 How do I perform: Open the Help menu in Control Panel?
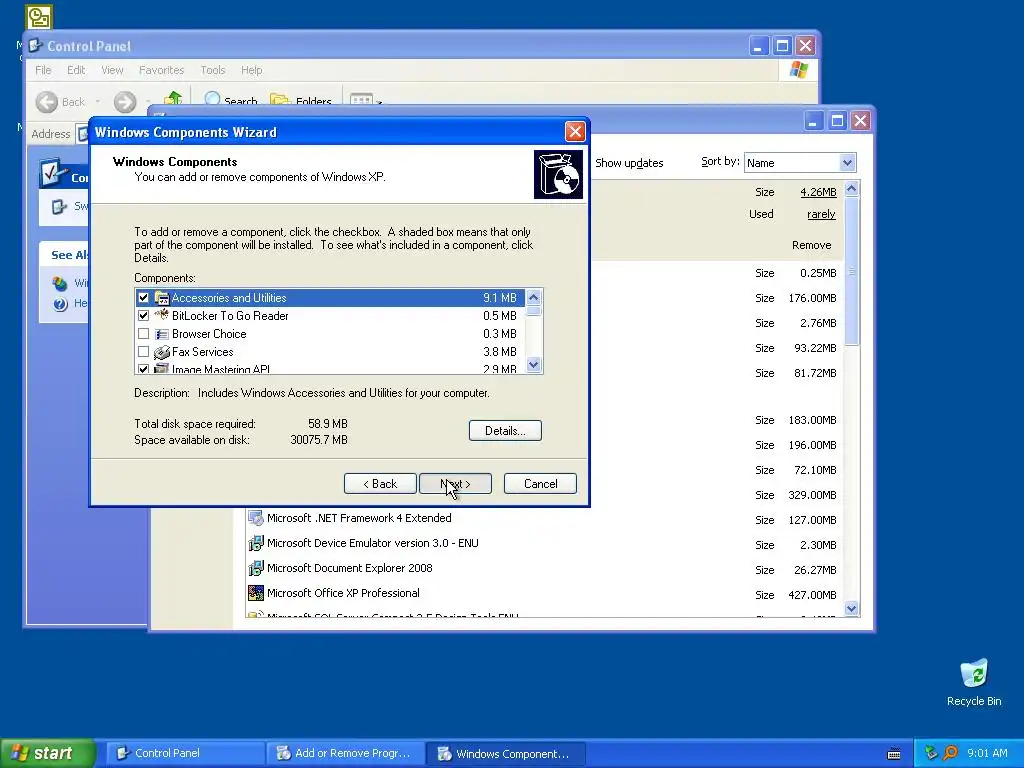point(251,70)
